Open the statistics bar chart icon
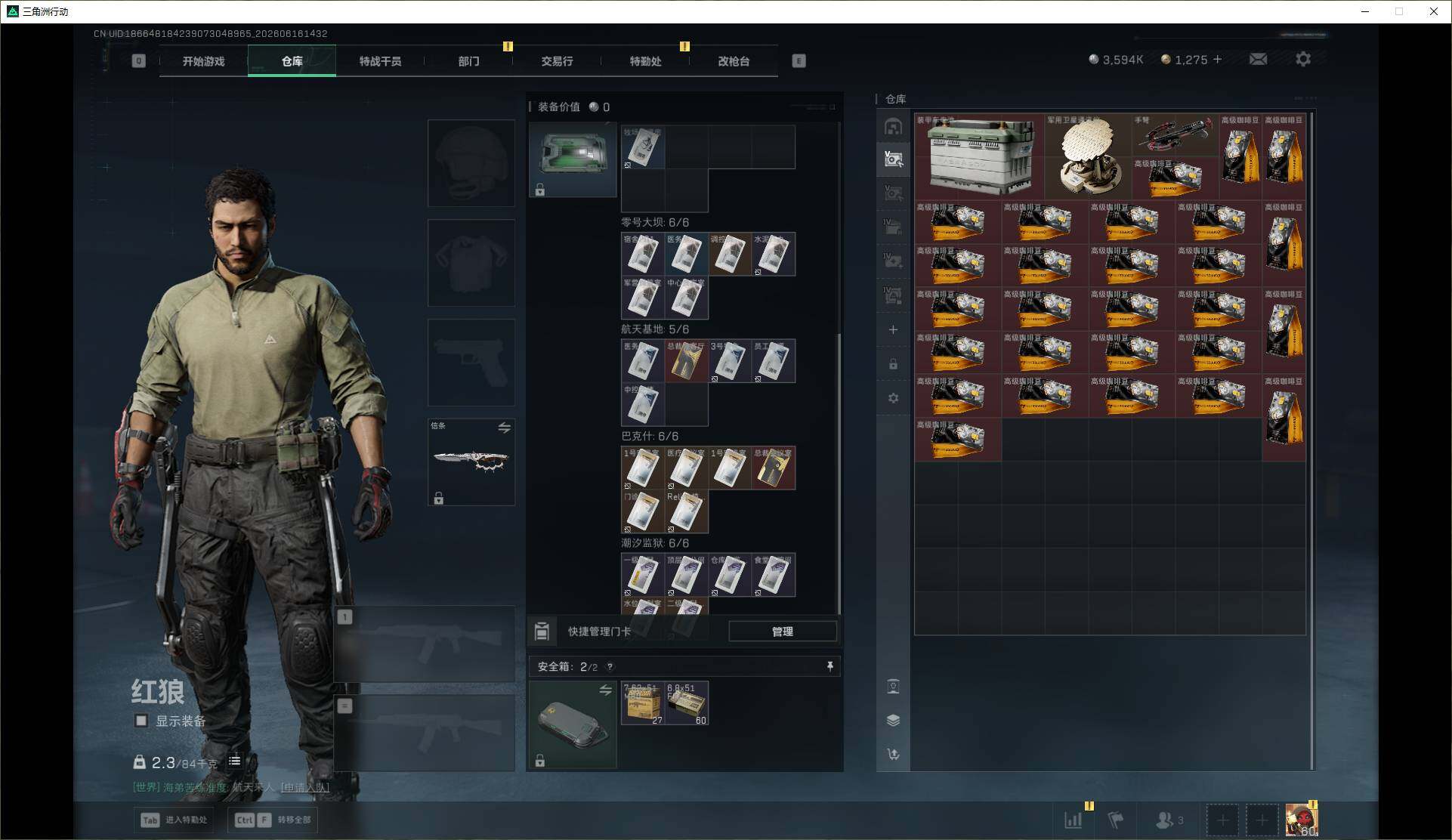Viewport: 1452px width, 840px height. coord(1073,820)
